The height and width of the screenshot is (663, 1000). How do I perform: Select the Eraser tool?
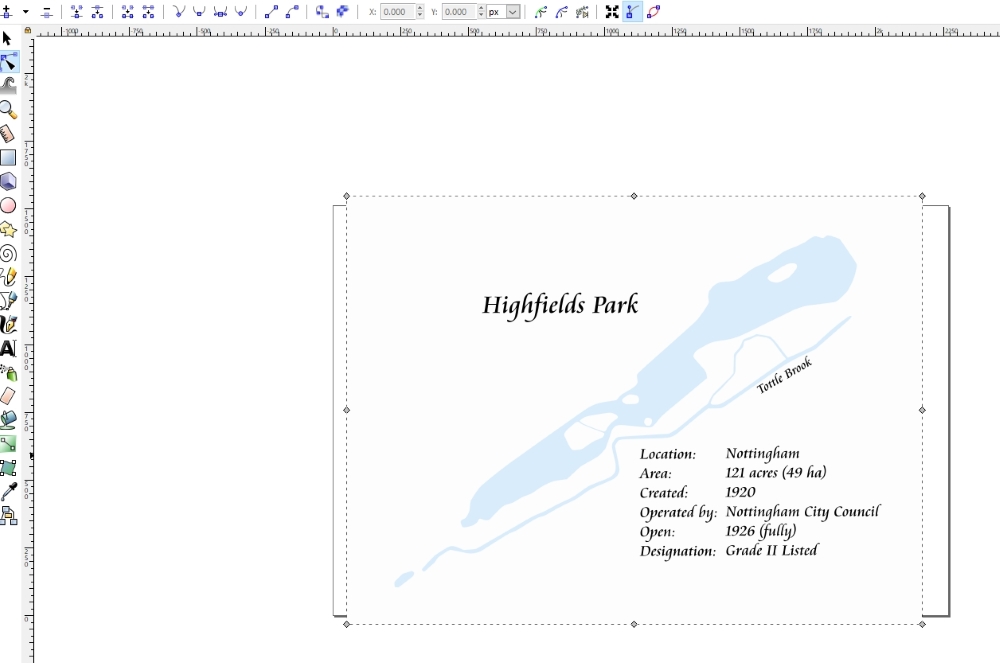pyautogui.click(x=8, y=396)
